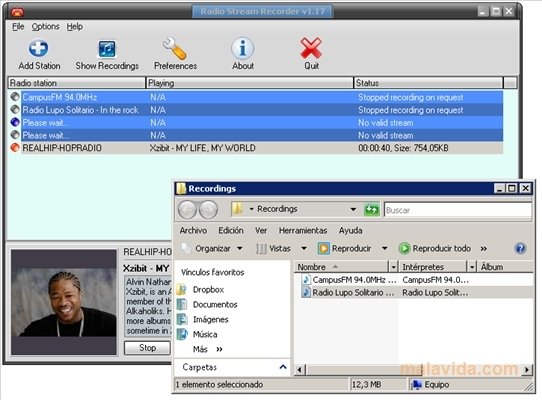The image size is (542, 400).
Task: Sort by the Status column header
Action: [429, 83]
